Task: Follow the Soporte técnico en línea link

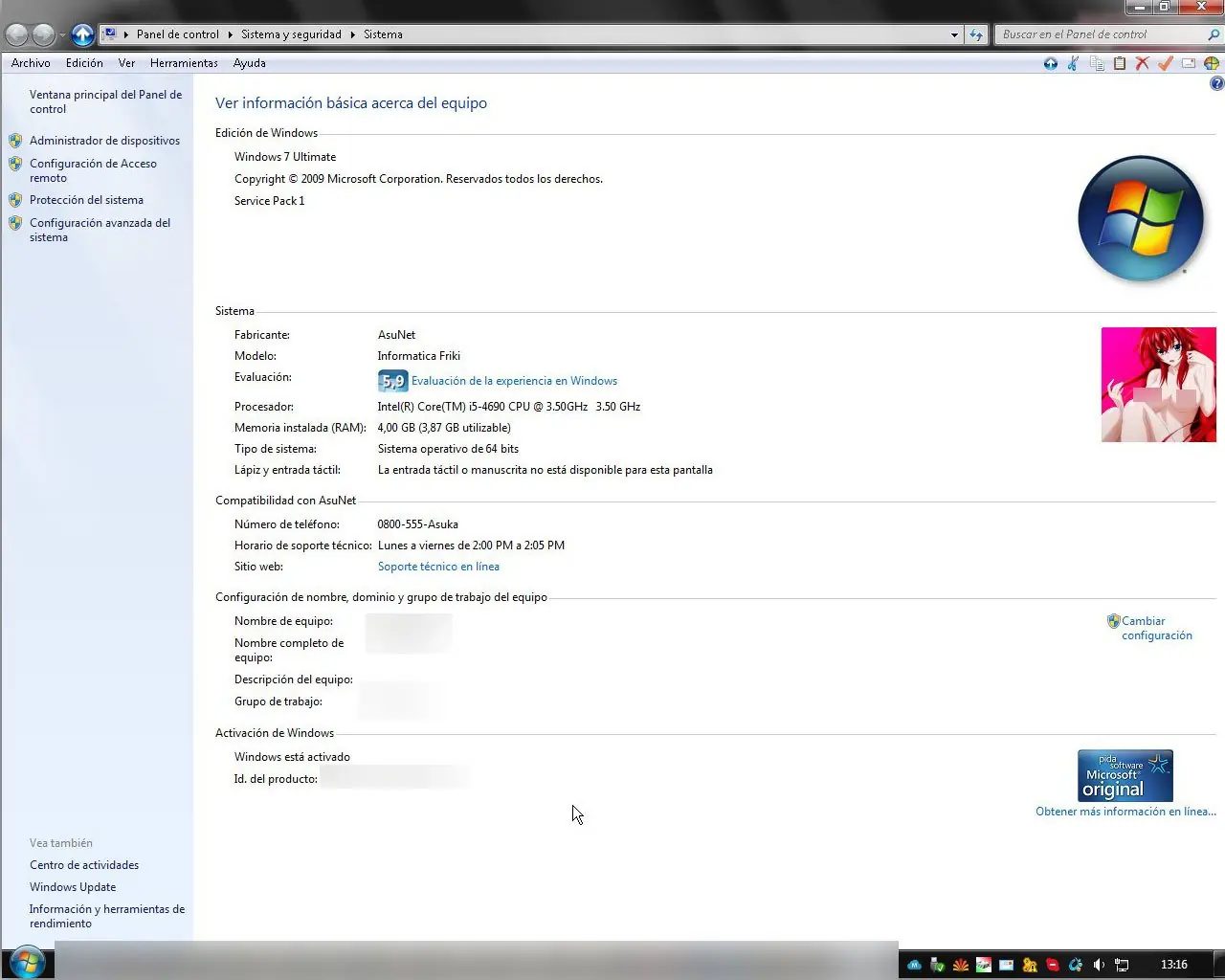Action: pyautogui.click(x=438, y=567)
